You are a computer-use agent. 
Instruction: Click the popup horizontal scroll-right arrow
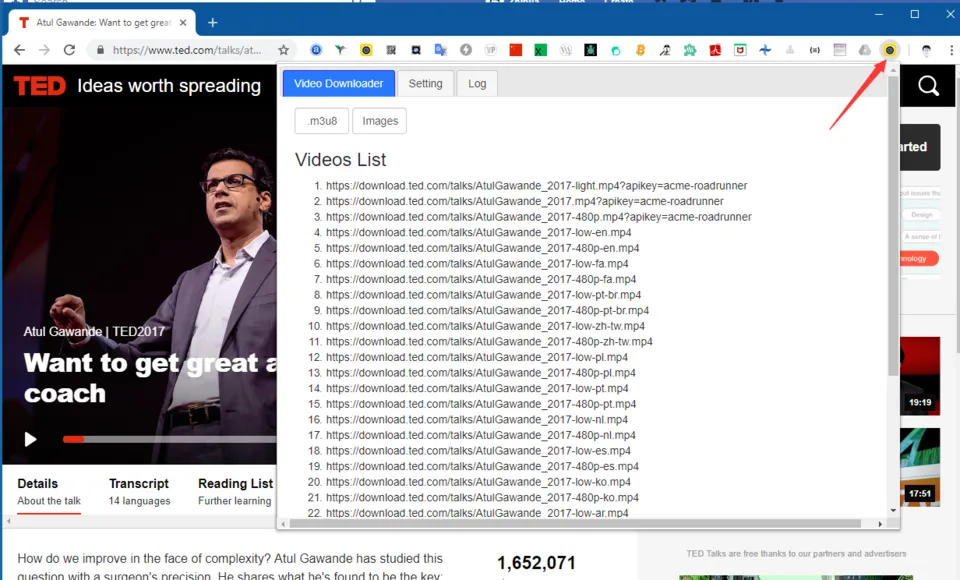pyautogui.click(x=880, y=524)
